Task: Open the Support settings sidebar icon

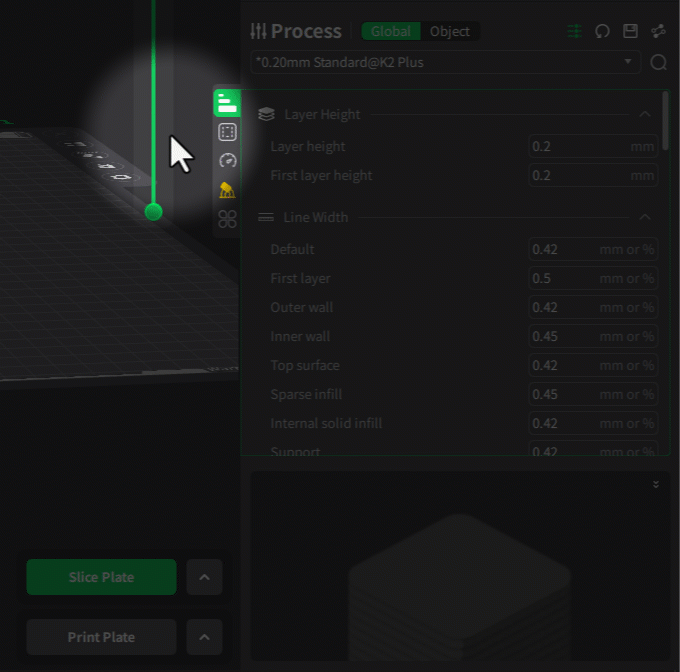Action: (227, 190)
